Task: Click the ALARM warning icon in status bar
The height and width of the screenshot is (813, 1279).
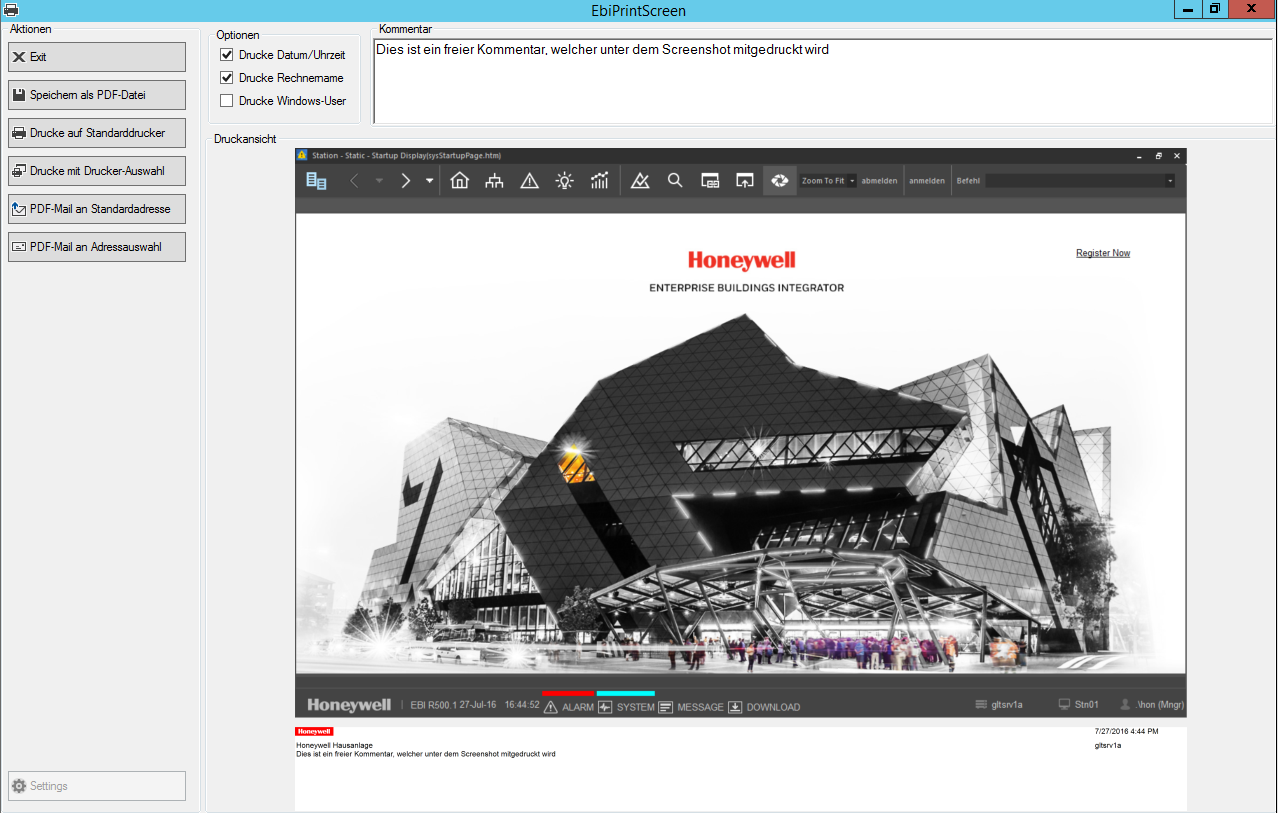Action: coord(550,707)
